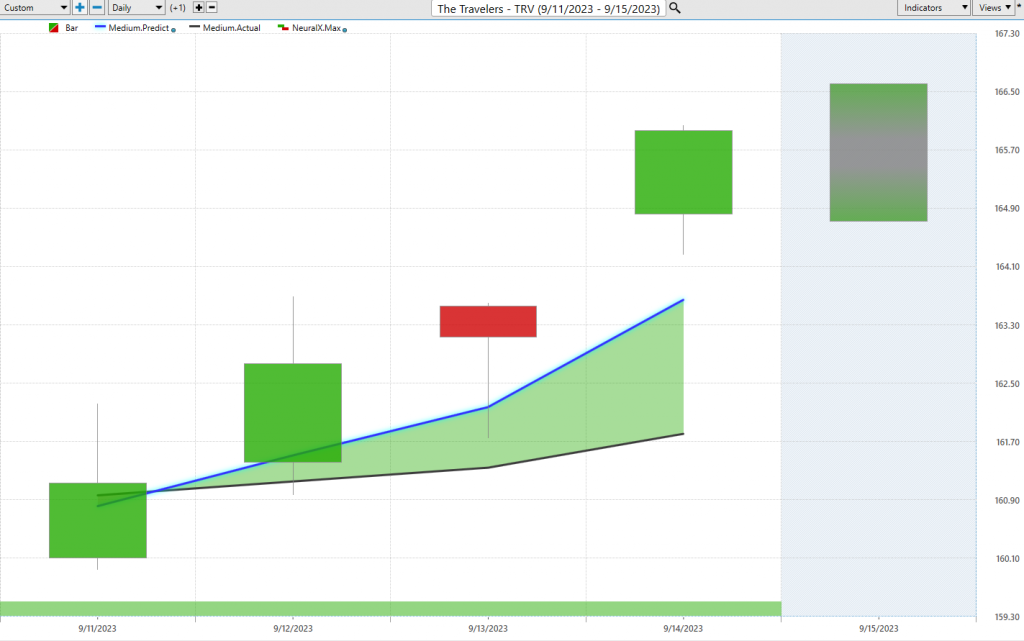
Task: Click the 9/13/2023 date axis label
Action: [x=488, y=629]
